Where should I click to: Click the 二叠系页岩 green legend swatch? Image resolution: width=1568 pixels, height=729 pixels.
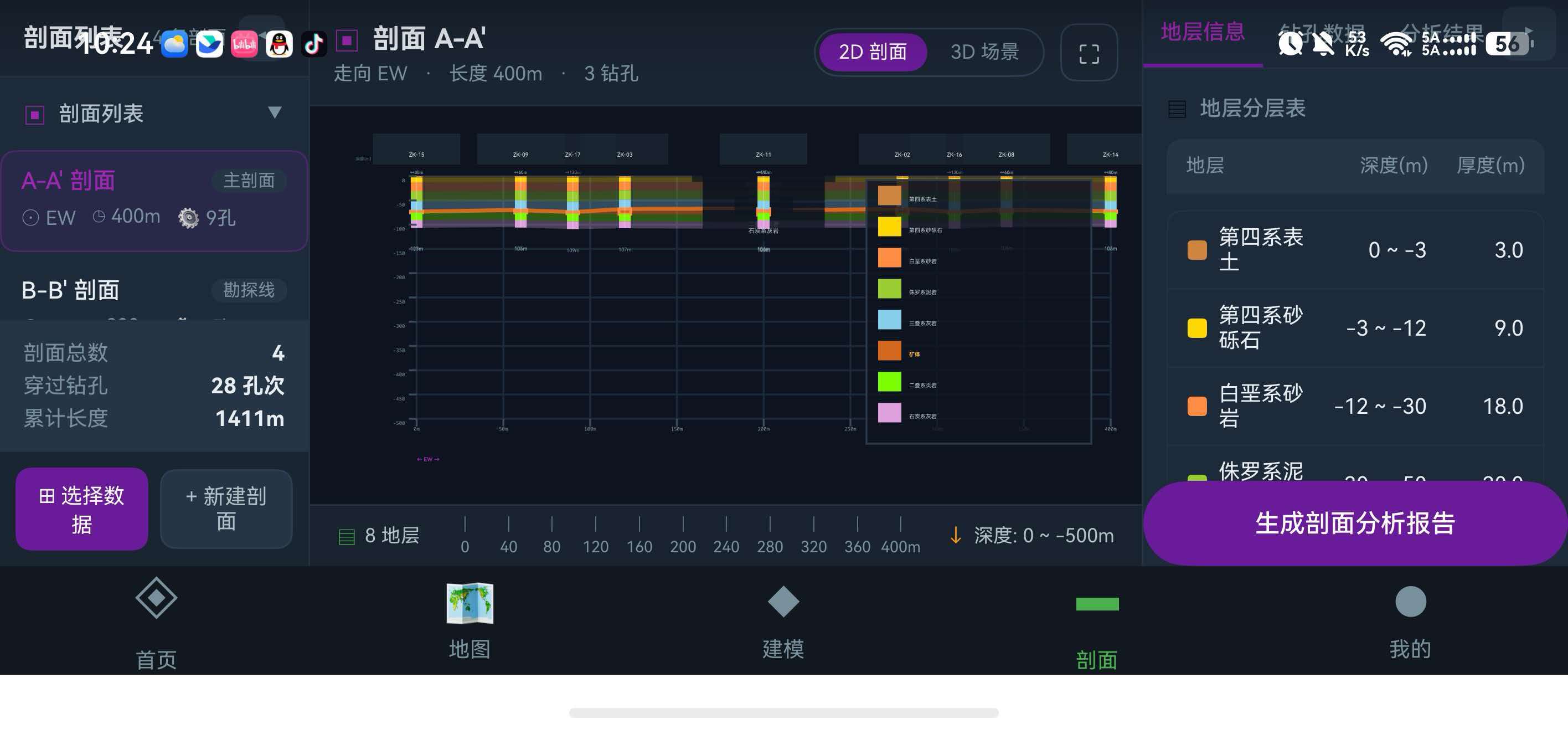click(889, 382)
